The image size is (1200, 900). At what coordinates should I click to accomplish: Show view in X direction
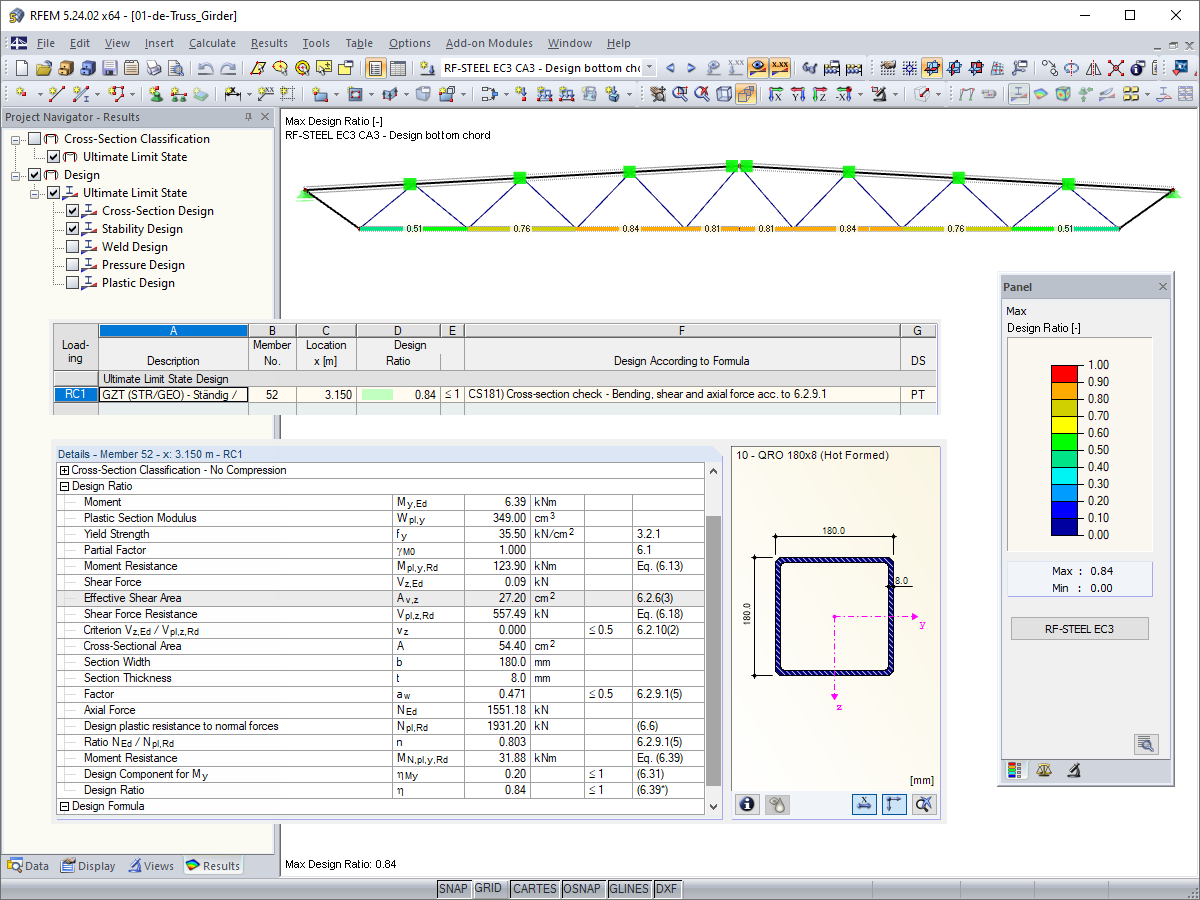click(775, 94)
